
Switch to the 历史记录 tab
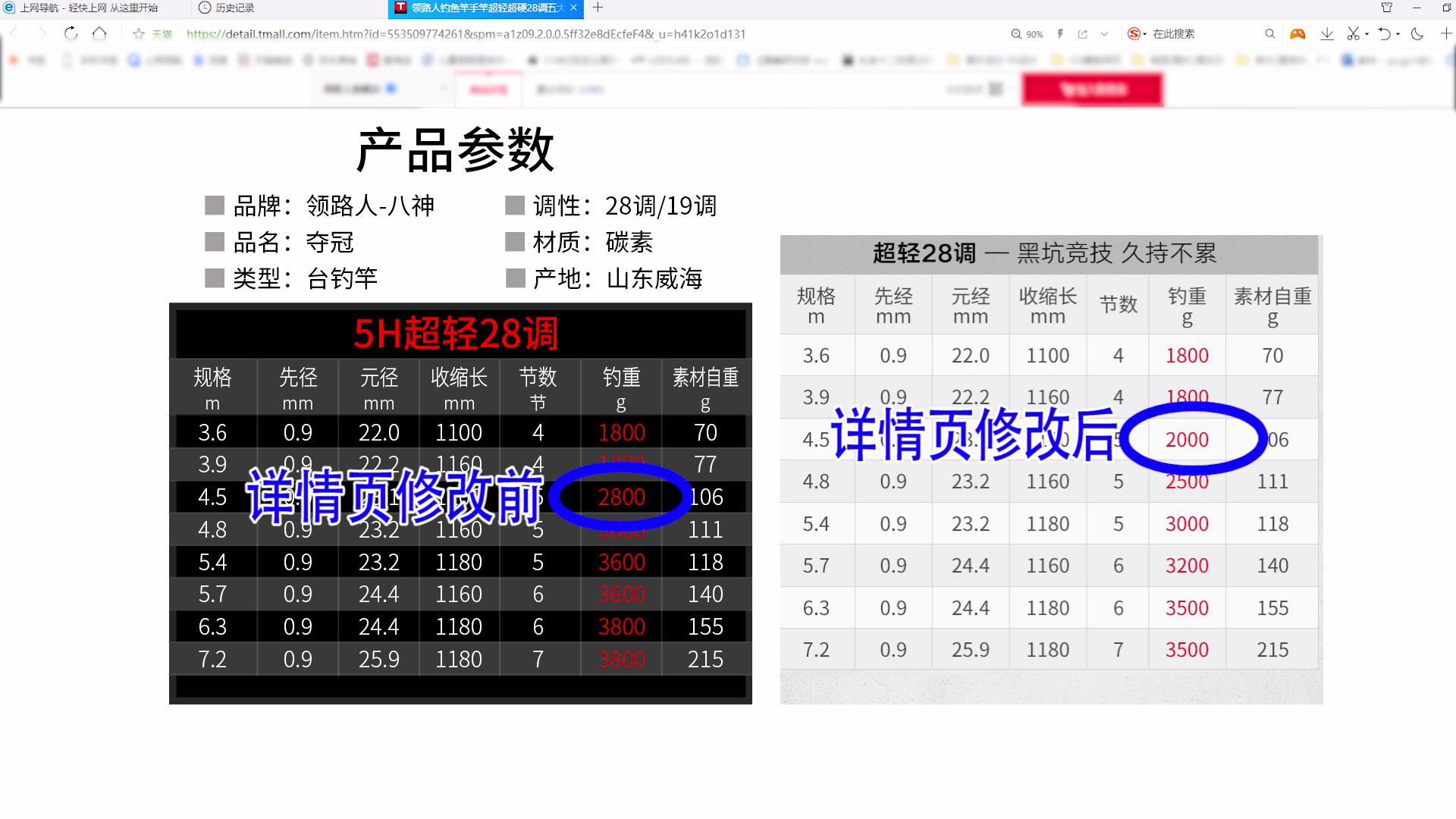pos(227,8)
